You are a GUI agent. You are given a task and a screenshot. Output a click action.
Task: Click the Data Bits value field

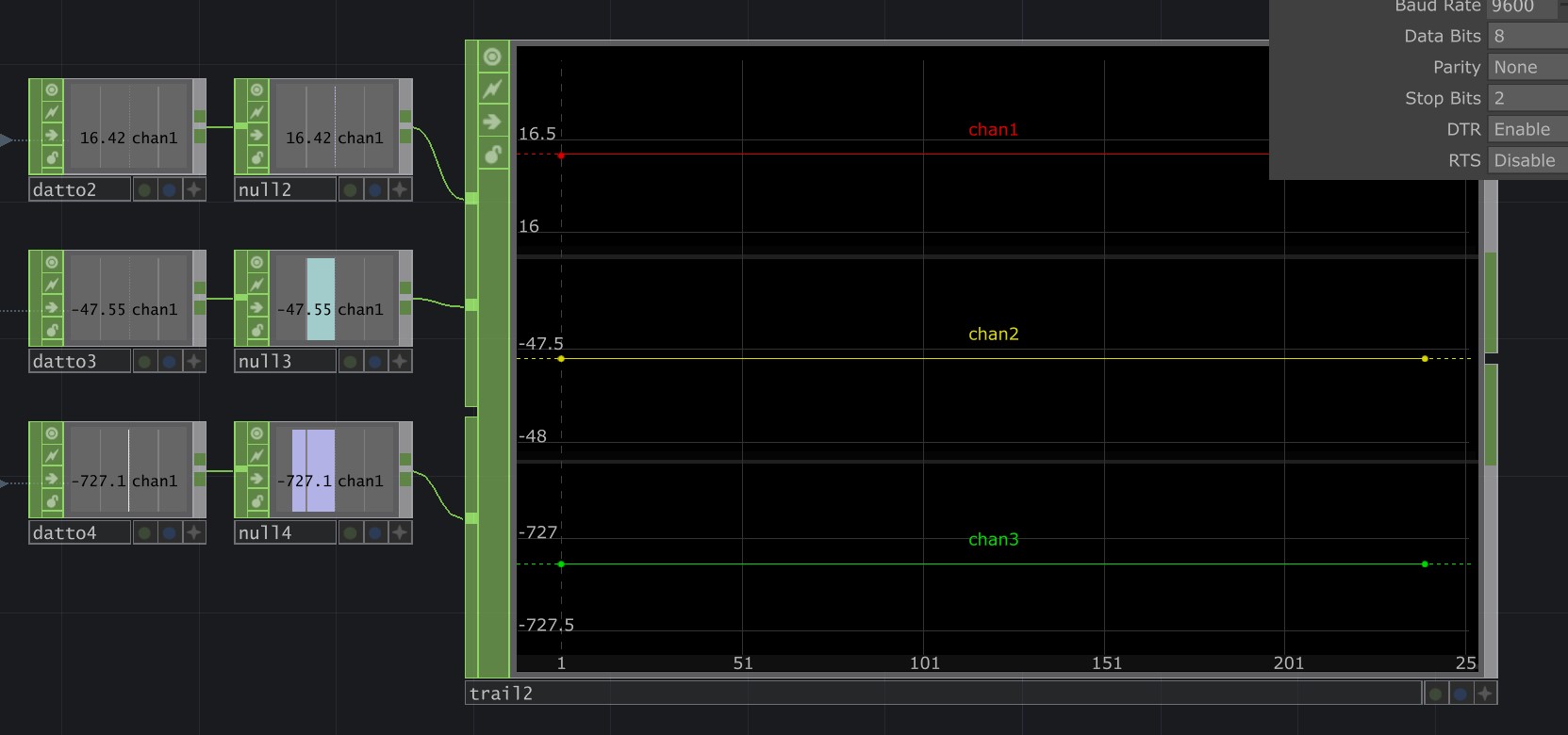click(x=1527, y=36)
